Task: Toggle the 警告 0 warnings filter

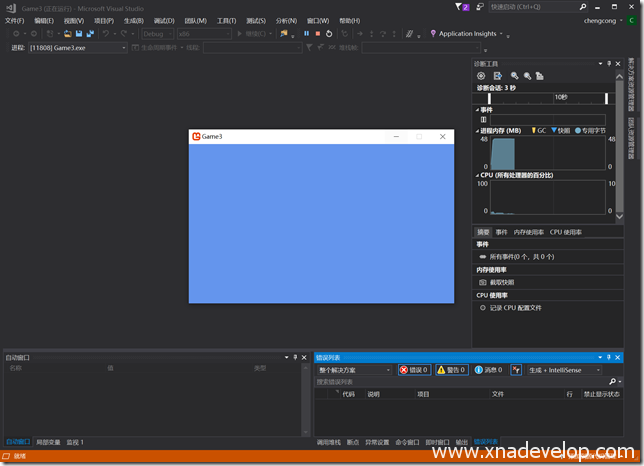Action: [x=451, y=370]
